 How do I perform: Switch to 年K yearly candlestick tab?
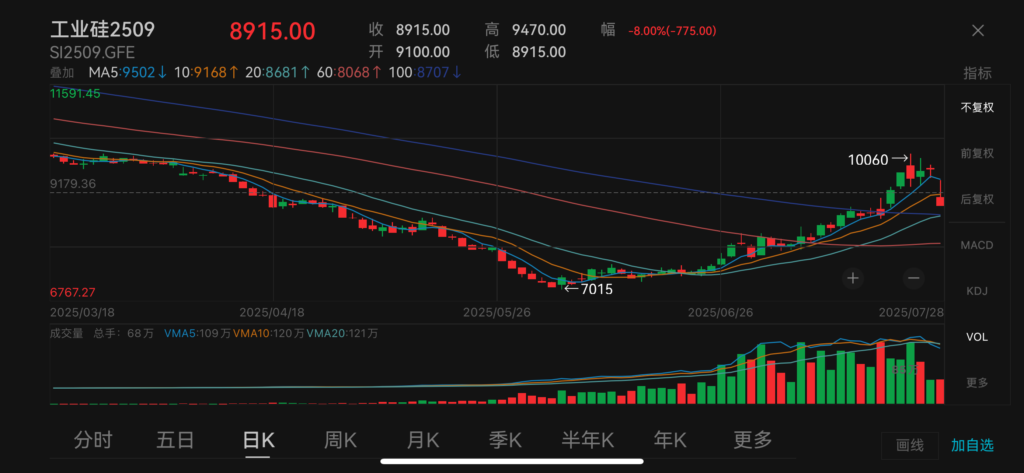point(670,440)
